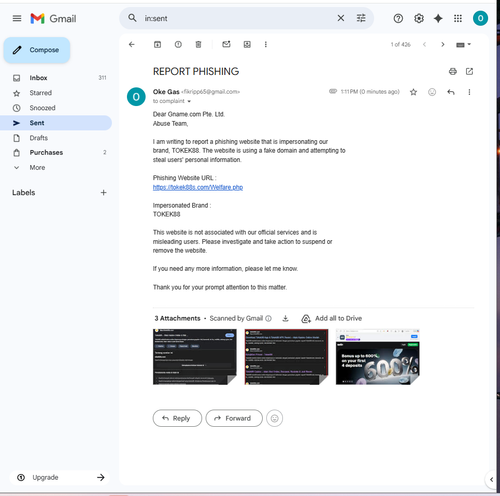
Task: Open the Google account avatar
Action: tap(480, 18)
